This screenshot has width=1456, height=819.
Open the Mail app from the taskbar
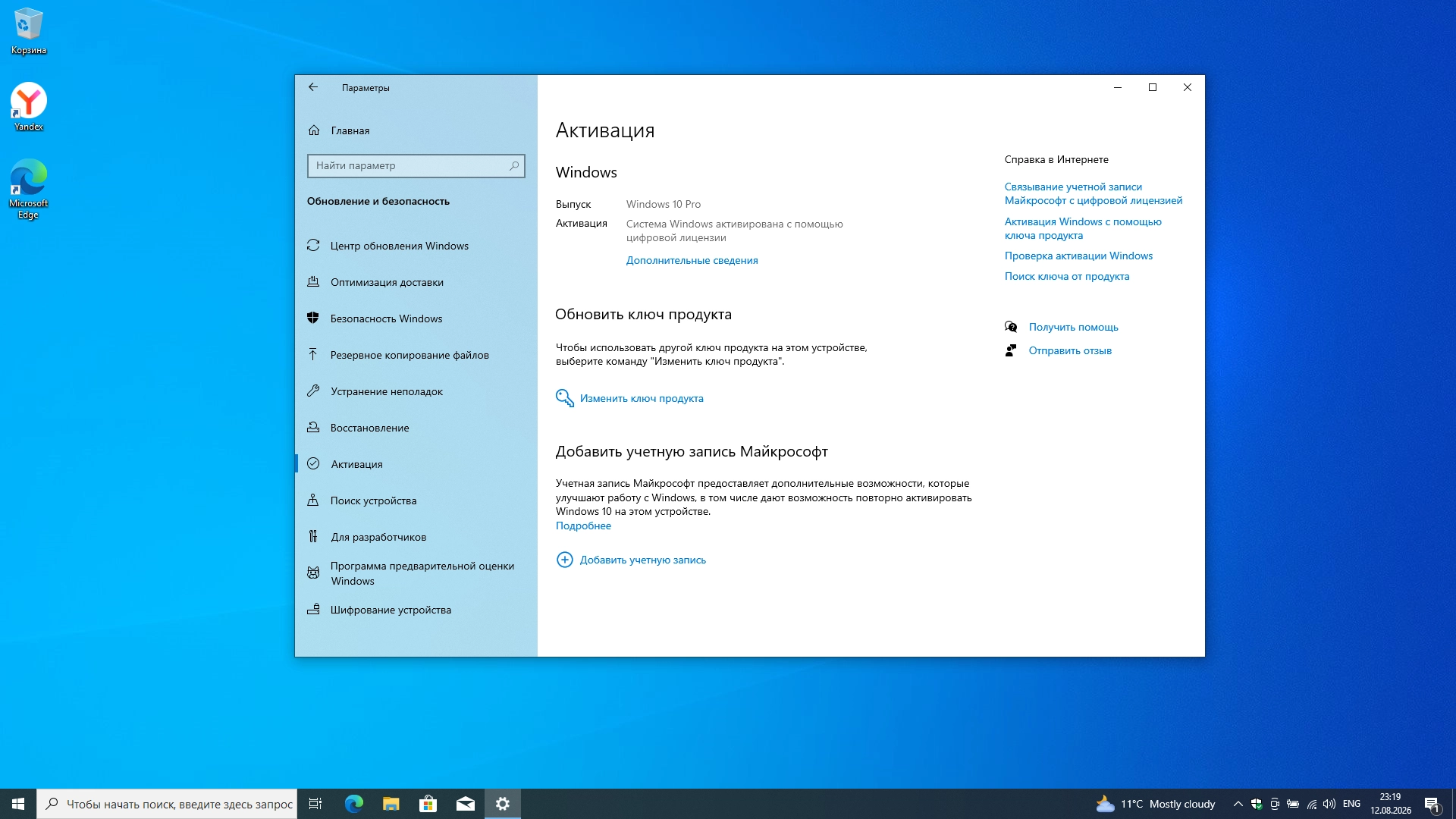coord(465,804)
